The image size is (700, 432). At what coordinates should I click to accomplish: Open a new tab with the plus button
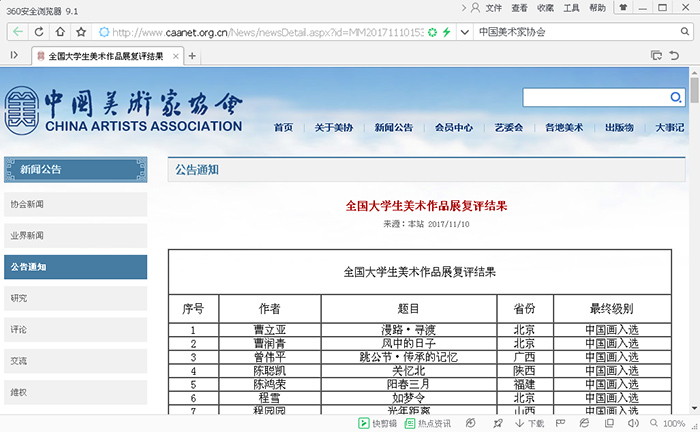pos(192,56)
